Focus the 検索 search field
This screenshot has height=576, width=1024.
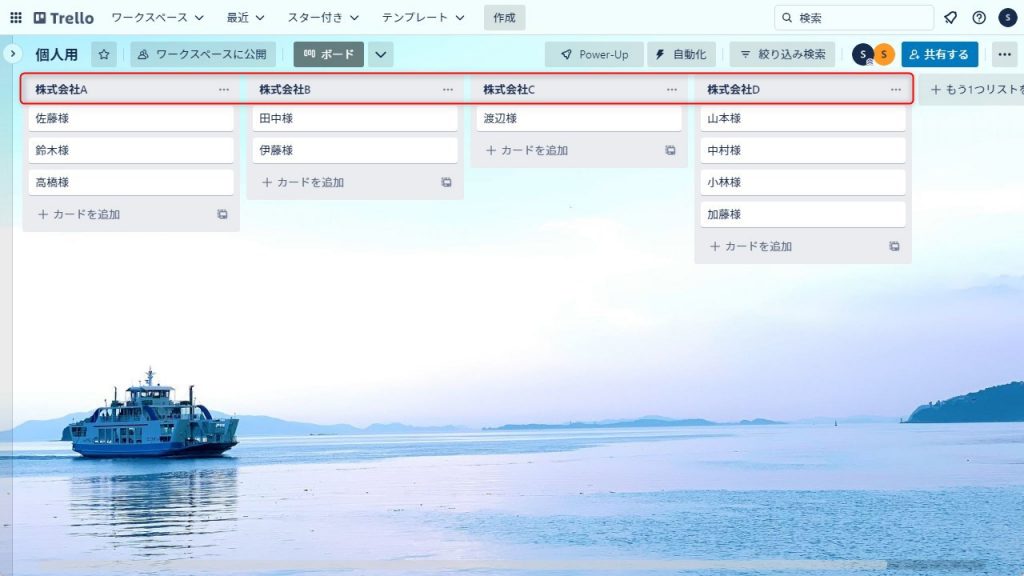point(854,18)
